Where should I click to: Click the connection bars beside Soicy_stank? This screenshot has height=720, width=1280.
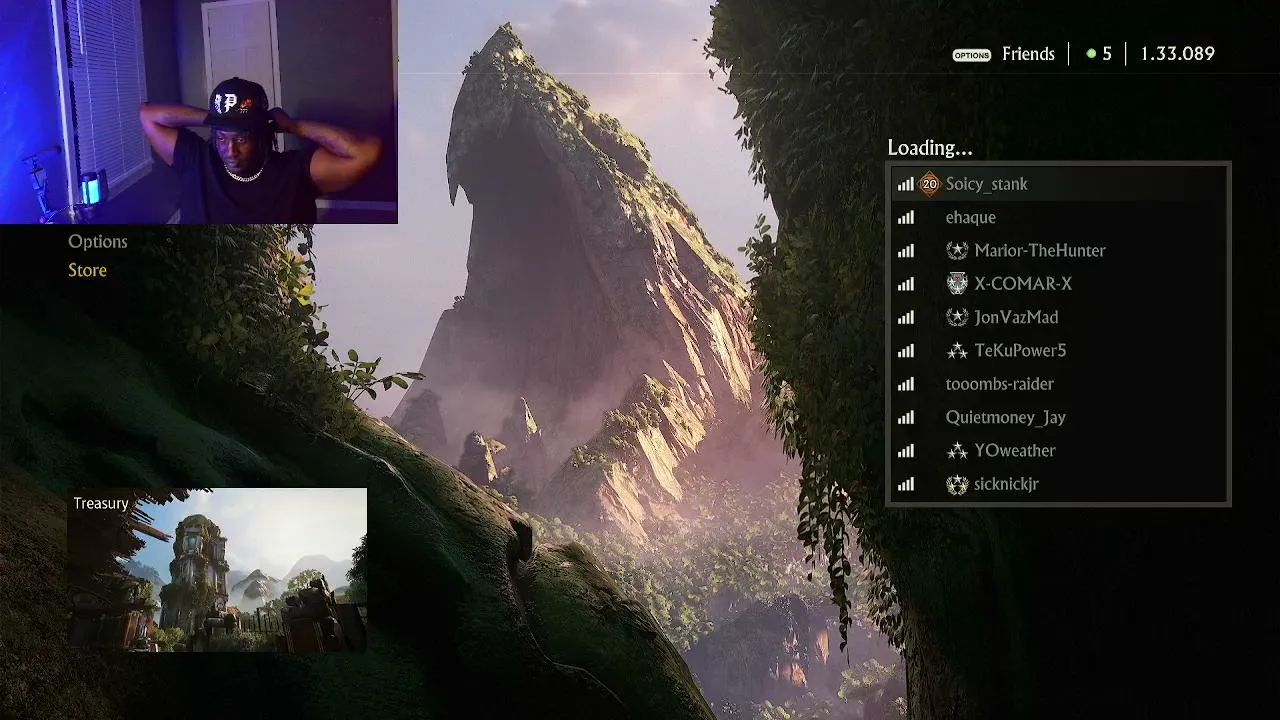(x=905, y=184)
